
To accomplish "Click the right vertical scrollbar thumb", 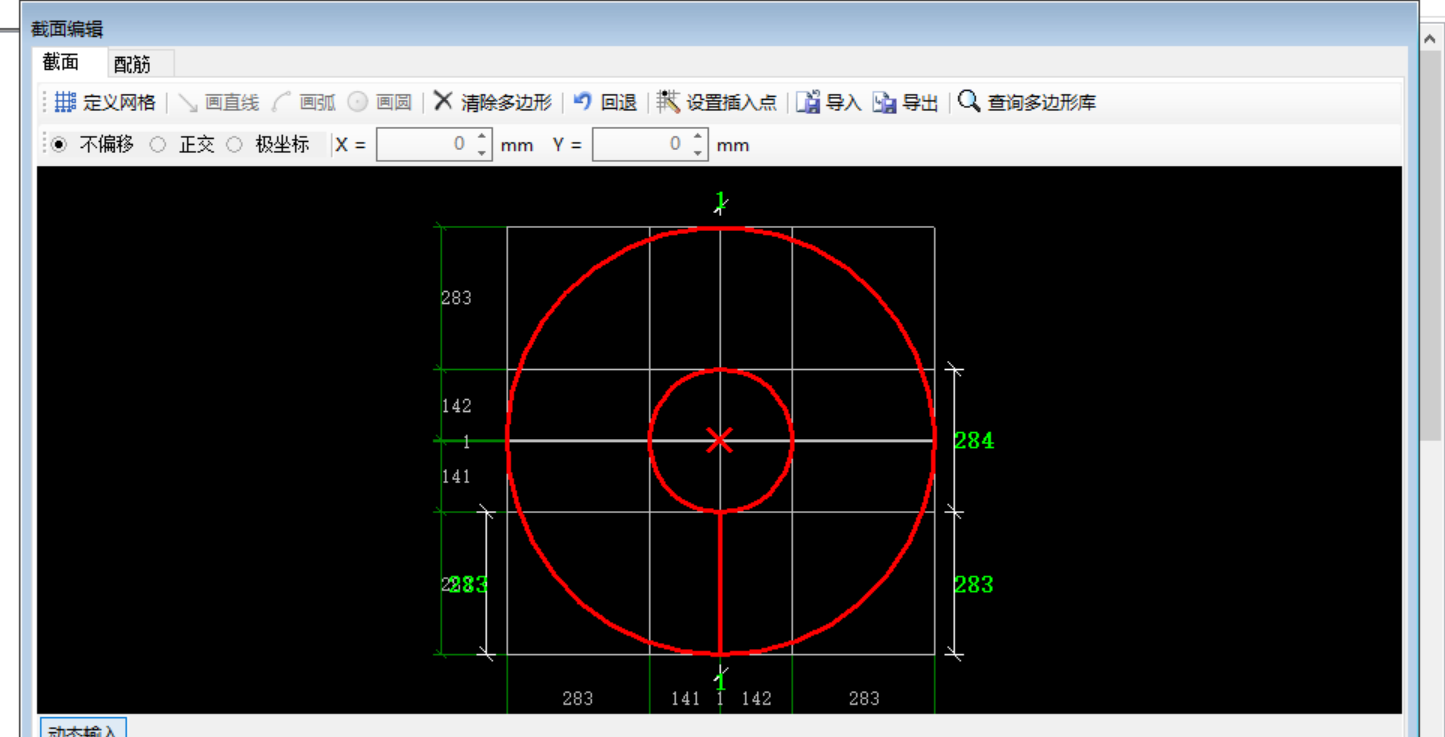I will point(1432,247).
